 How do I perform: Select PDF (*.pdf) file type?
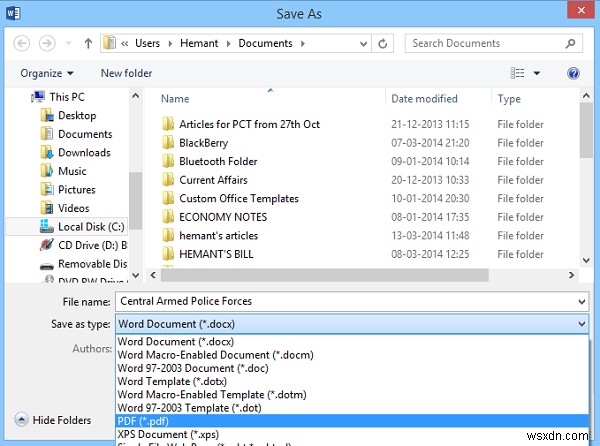tap(352, 421)
